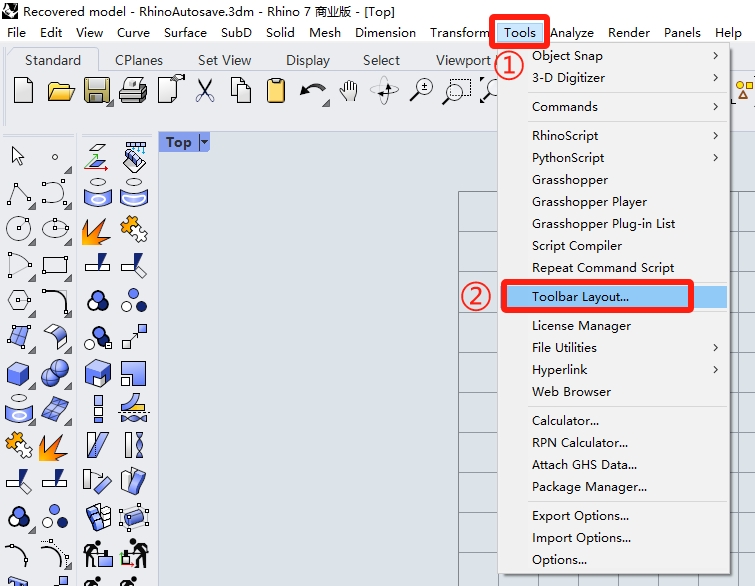The width and height of the screenshot is (755, 586).
Task: Select the Fillet curves tool
Action: click(56, 301)
